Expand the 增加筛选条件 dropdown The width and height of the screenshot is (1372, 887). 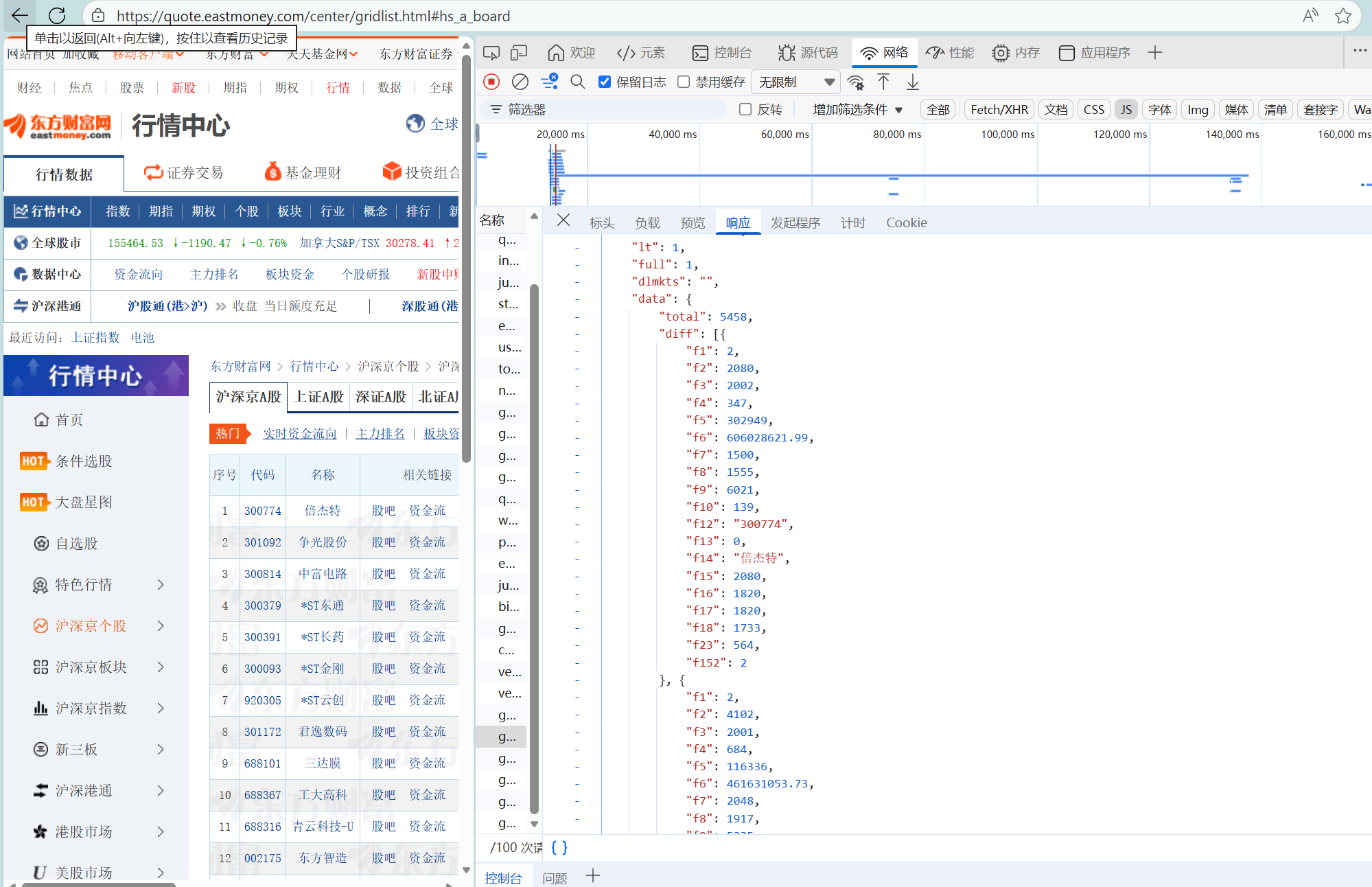tap(857, 110)
